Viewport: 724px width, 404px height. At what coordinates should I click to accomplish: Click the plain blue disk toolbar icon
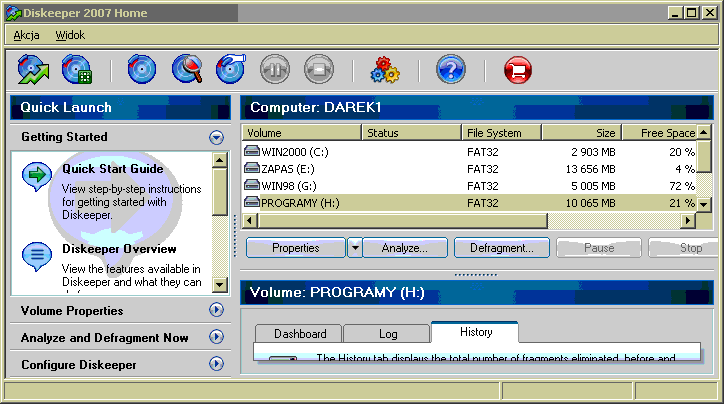coord(142,70)
